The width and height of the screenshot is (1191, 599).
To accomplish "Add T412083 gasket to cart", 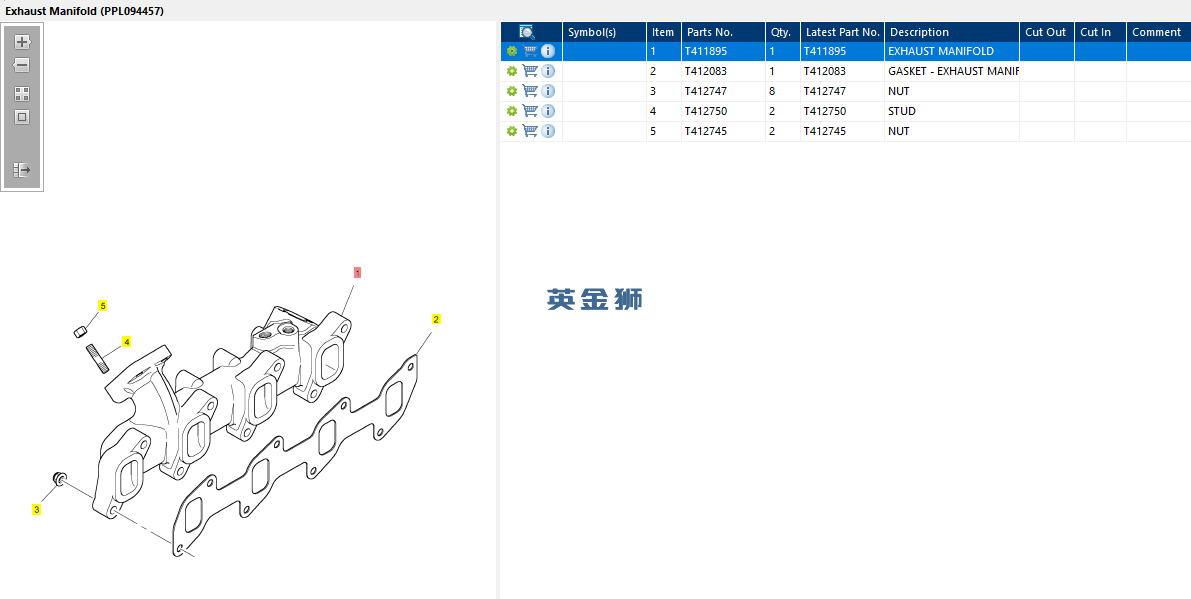I will click(x=530, y=71).
